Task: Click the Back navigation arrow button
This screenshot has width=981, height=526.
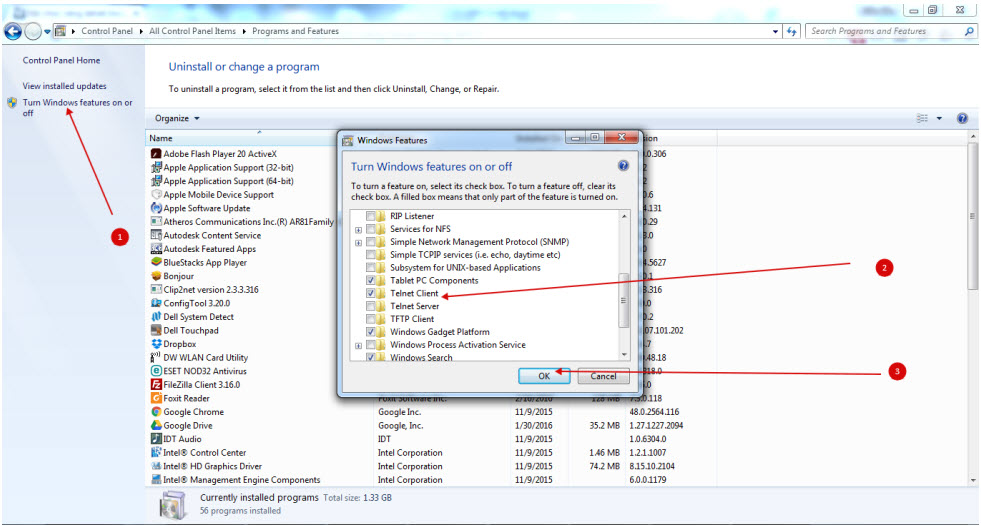Action: point(13,32)
